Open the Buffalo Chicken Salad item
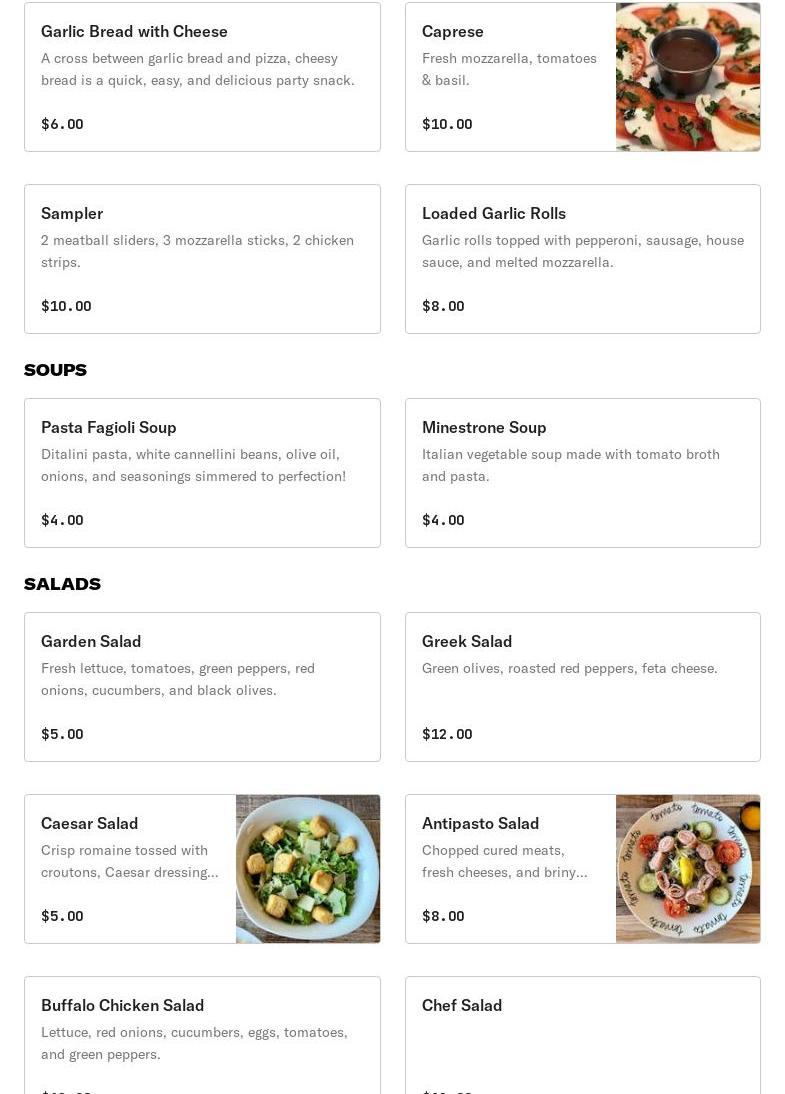The width and height of the screenshot is (785, 1094). click(202, 1035)
